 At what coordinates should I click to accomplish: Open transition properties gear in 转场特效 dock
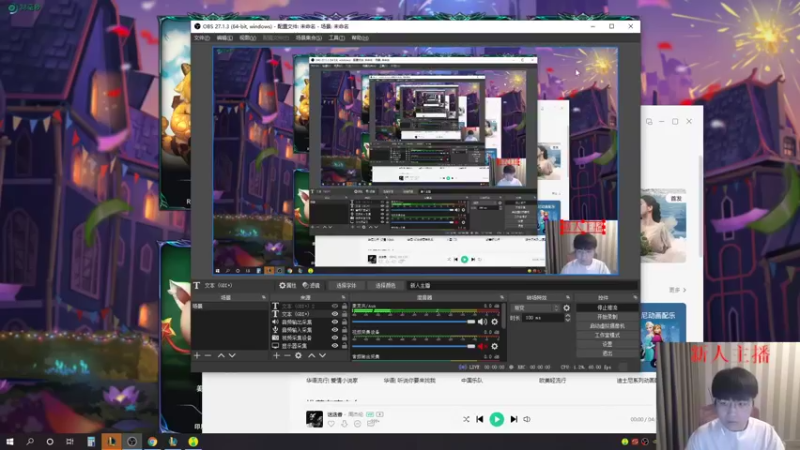point(566,308)
